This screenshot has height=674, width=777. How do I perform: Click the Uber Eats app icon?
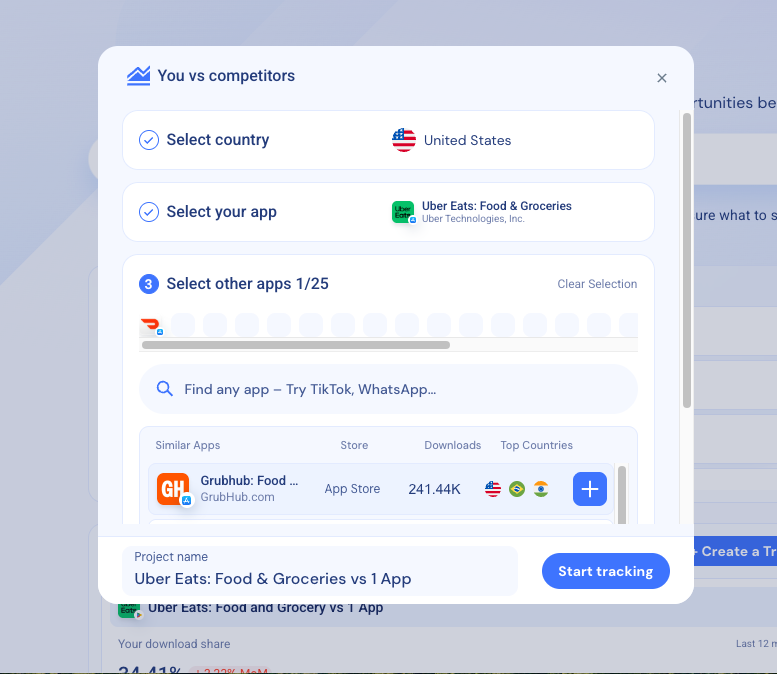tap(403, 212)
